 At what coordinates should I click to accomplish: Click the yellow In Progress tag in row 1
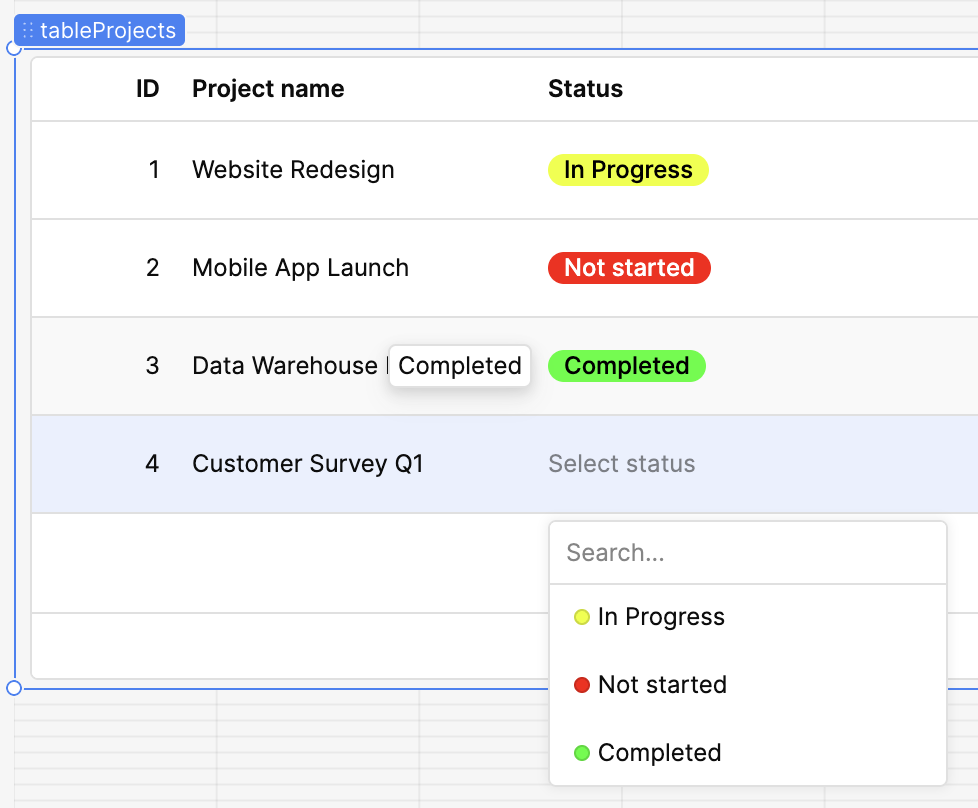tap(628, 170)
